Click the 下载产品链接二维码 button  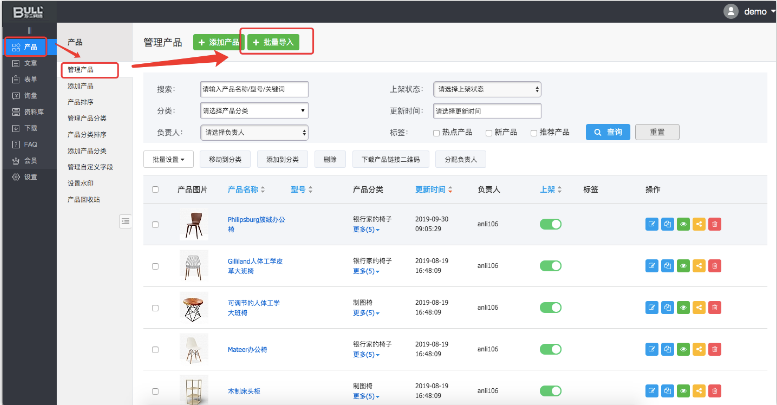point(390,160)
